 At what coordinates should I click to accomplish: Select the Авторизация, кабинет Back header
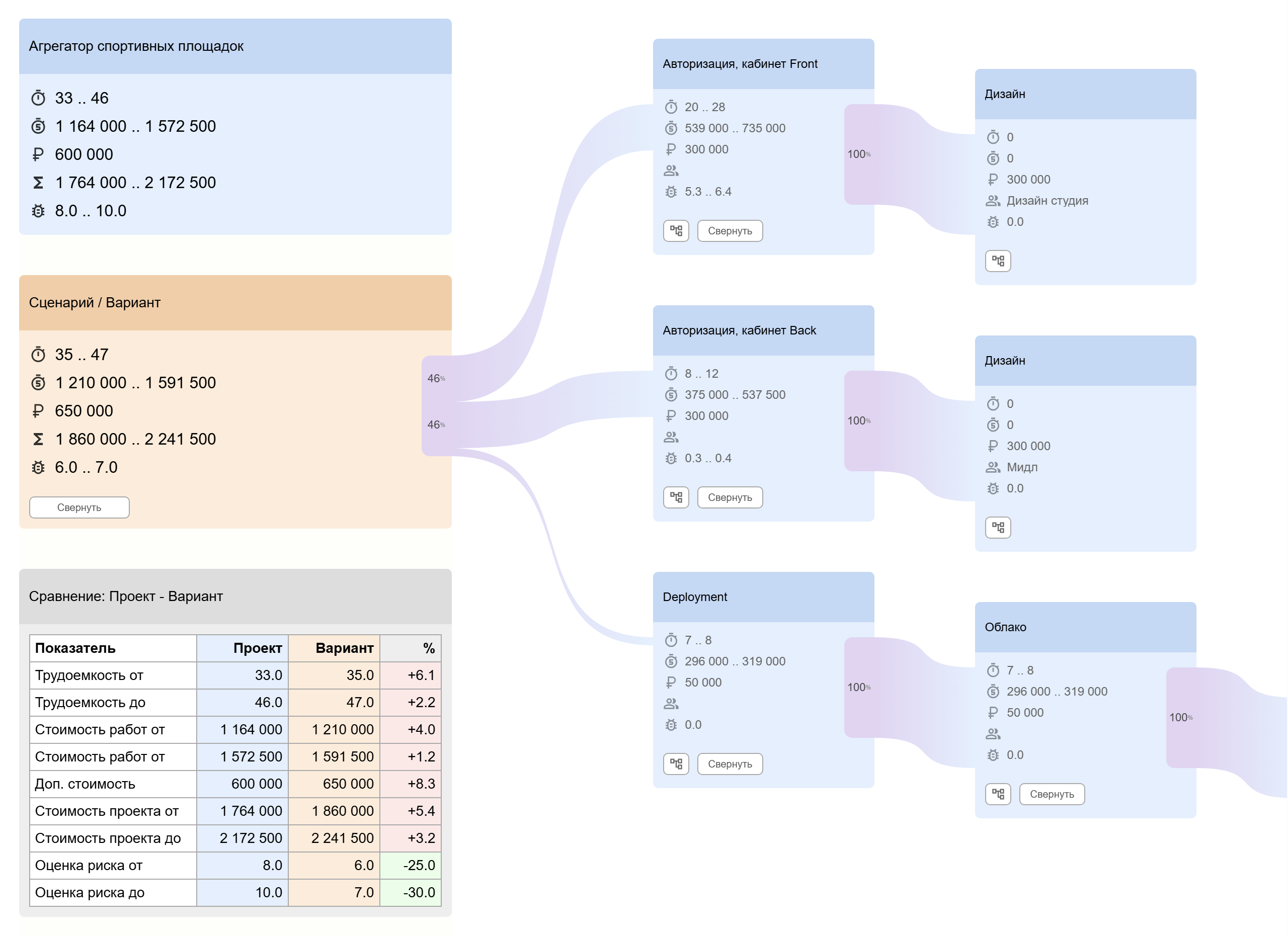(763, 331)
